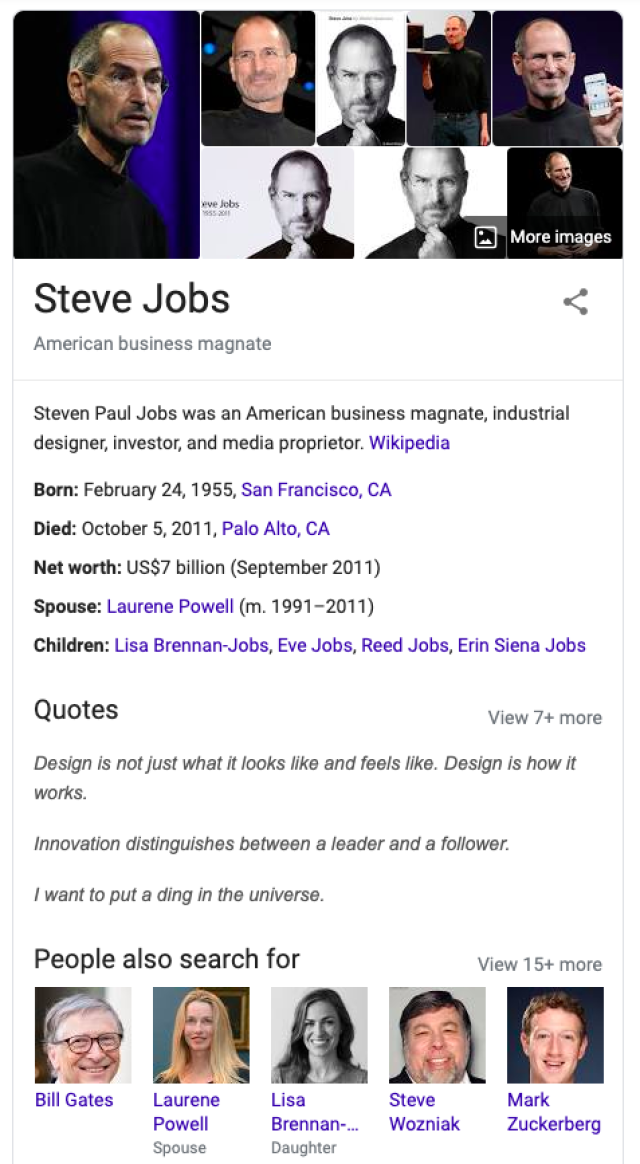Image resolution: width=640 pixels, height=1164 pixels.
Task: Click the San Francisco, CA link
Action: (x=316, y=490)
